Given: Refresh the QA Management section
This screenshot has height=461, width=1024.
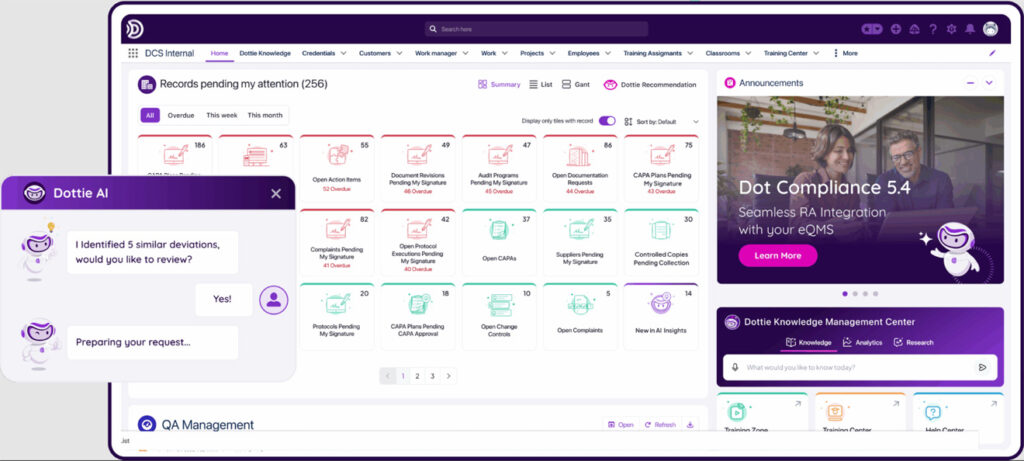Looking at the screenshot, I should (660, 424).
